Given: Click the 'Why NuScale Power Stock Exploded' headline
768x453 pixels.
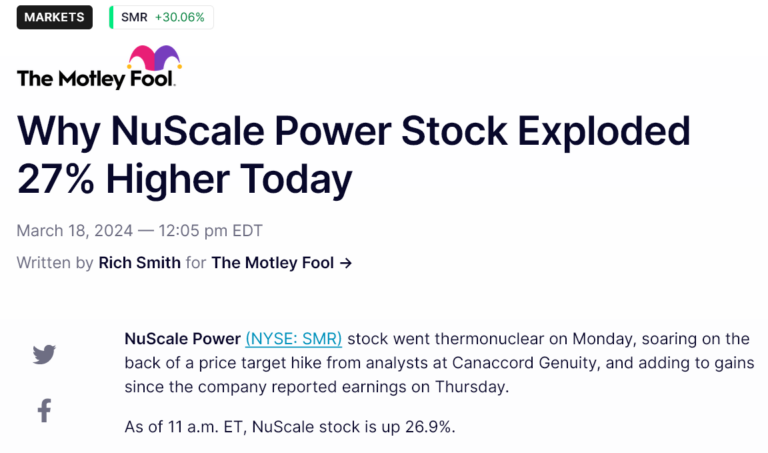Looking at the screenshot, I should pos(354,133).
